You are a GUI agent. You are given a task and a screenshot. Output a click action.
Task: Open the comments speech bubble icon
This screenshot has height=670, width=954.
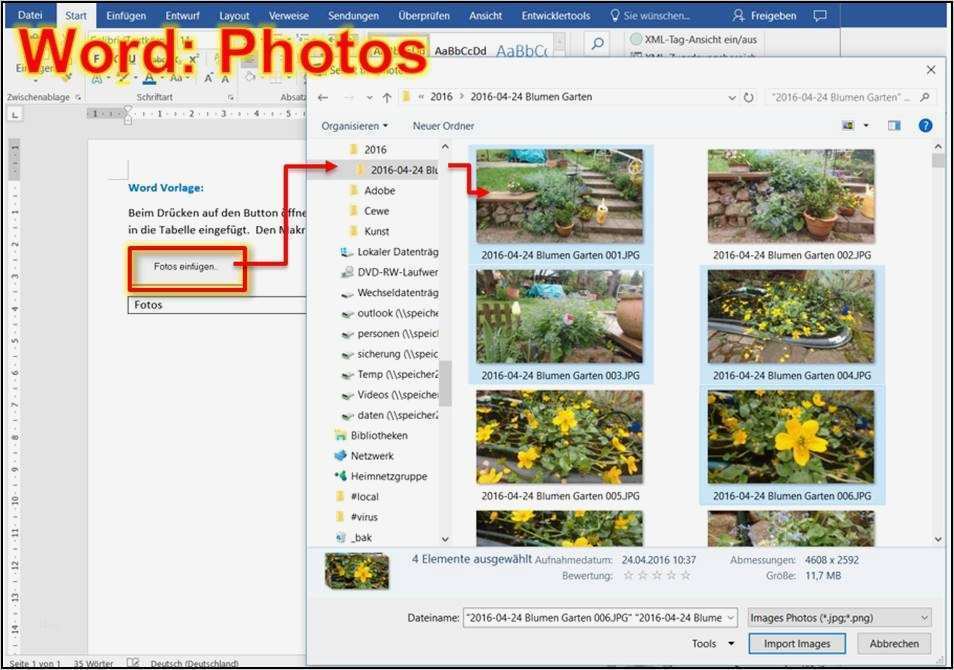coord(820,15)
